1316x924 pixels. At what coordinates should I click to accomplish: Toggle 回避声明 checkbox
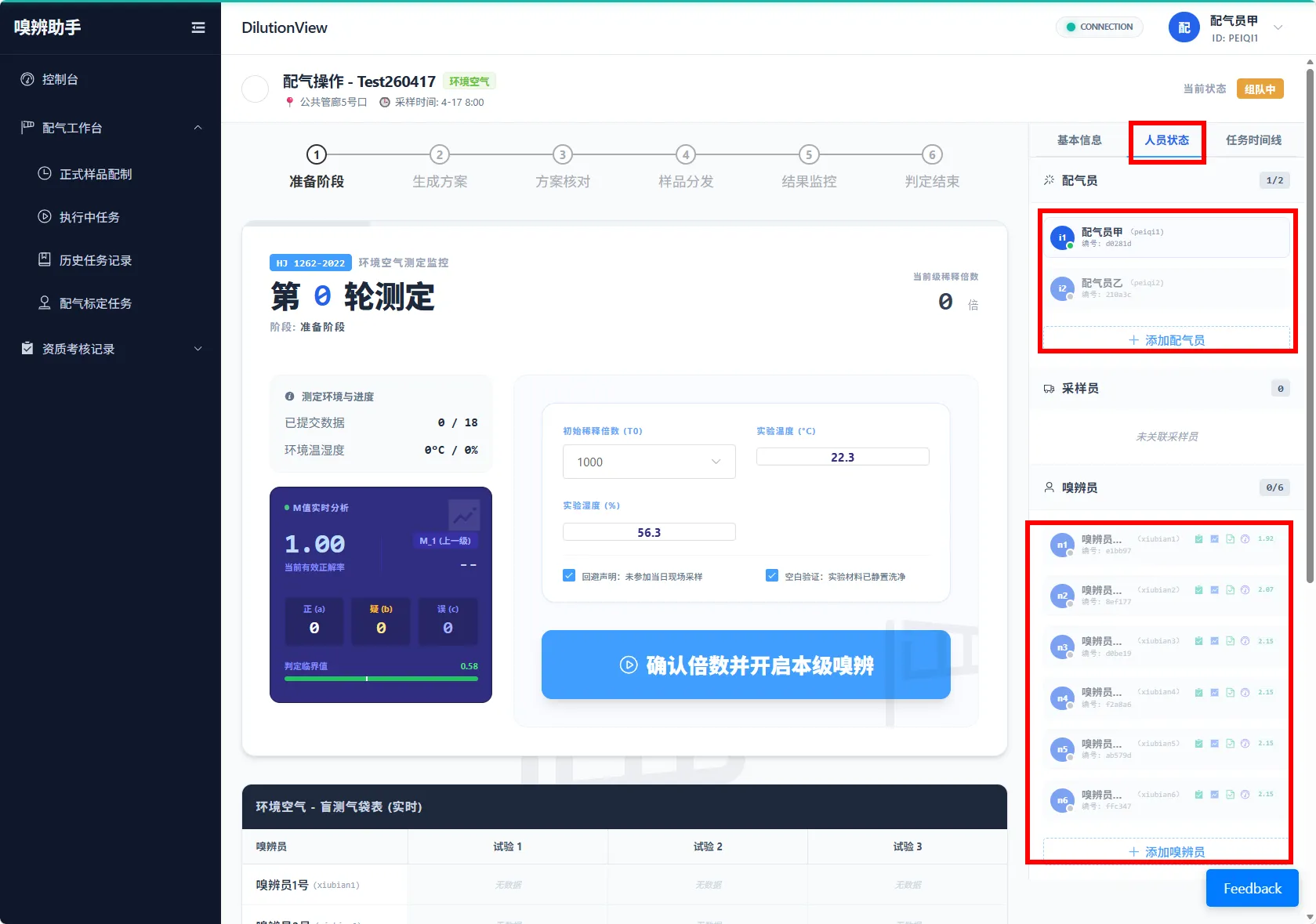point(569,575)
